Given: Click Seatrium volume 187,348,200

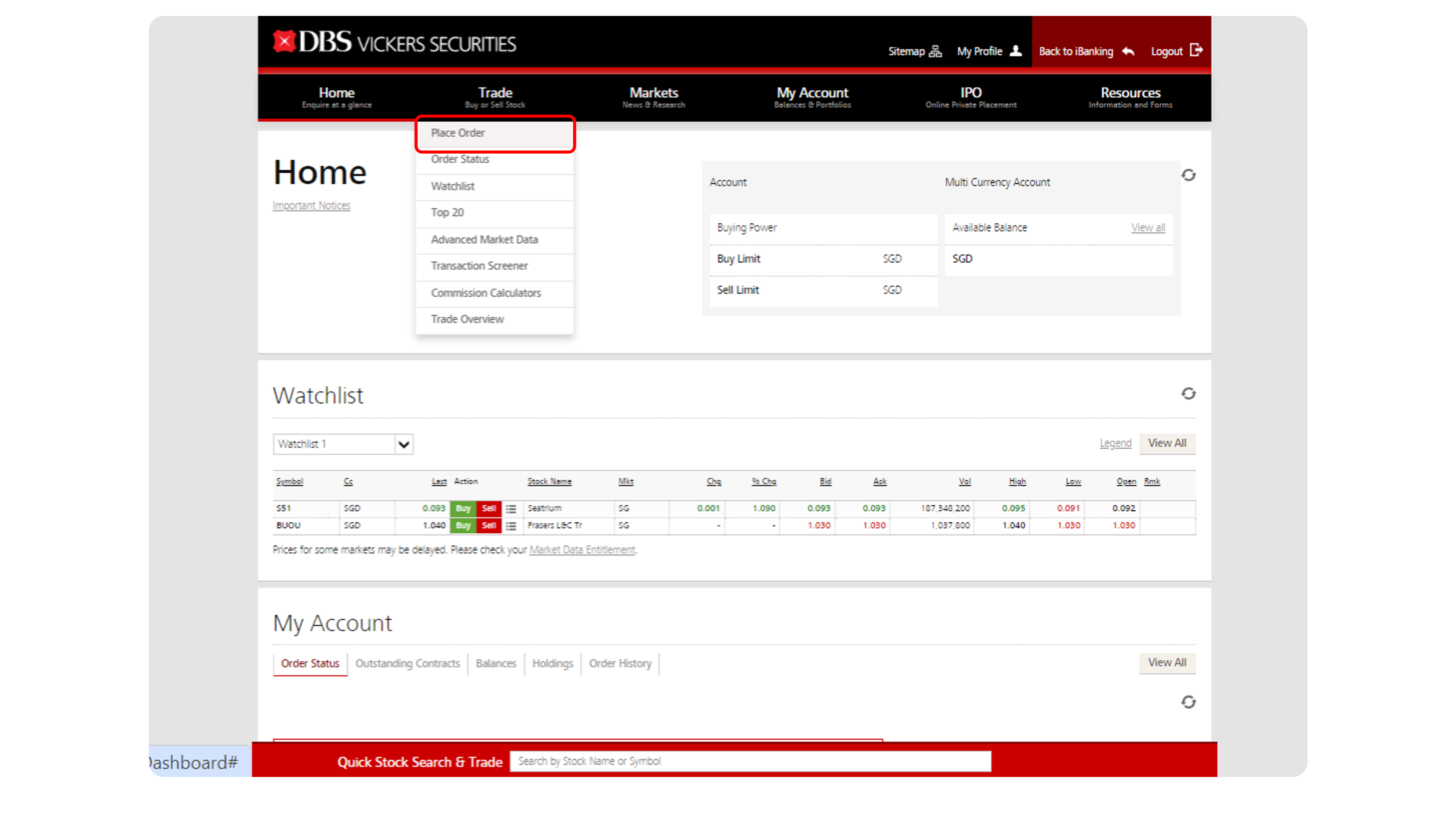Looking at the screenshot, I should click(x=945, y=508).
